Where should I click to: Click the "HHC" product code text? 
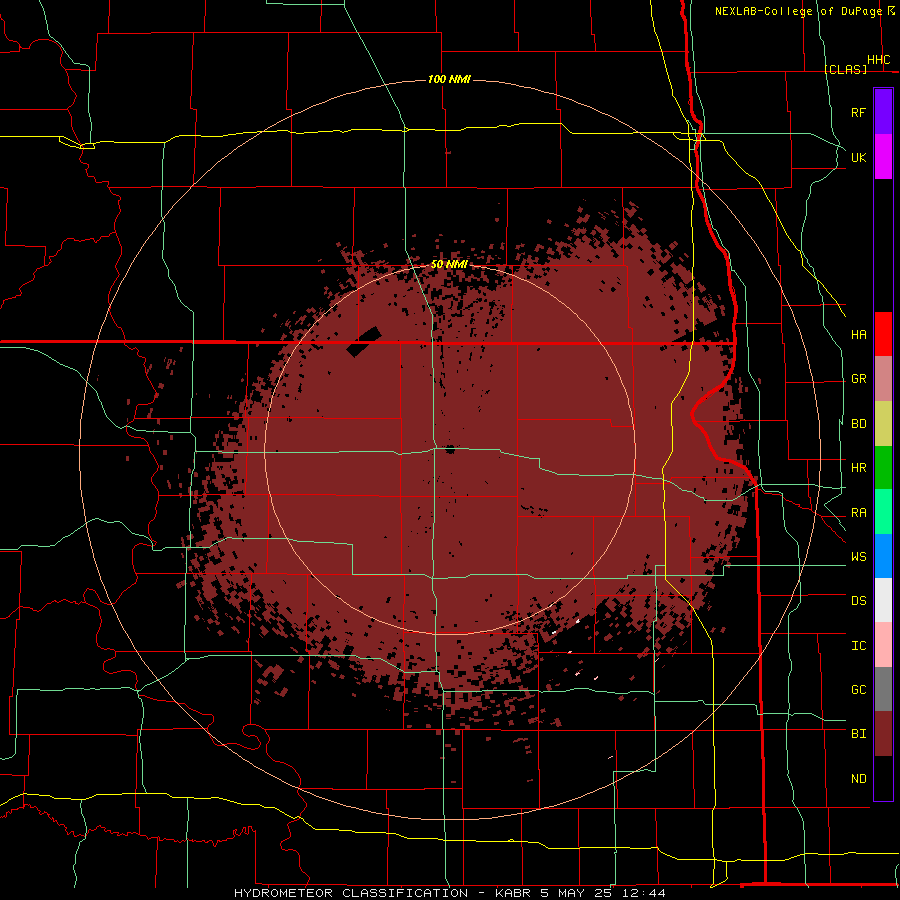pos(879,60)
